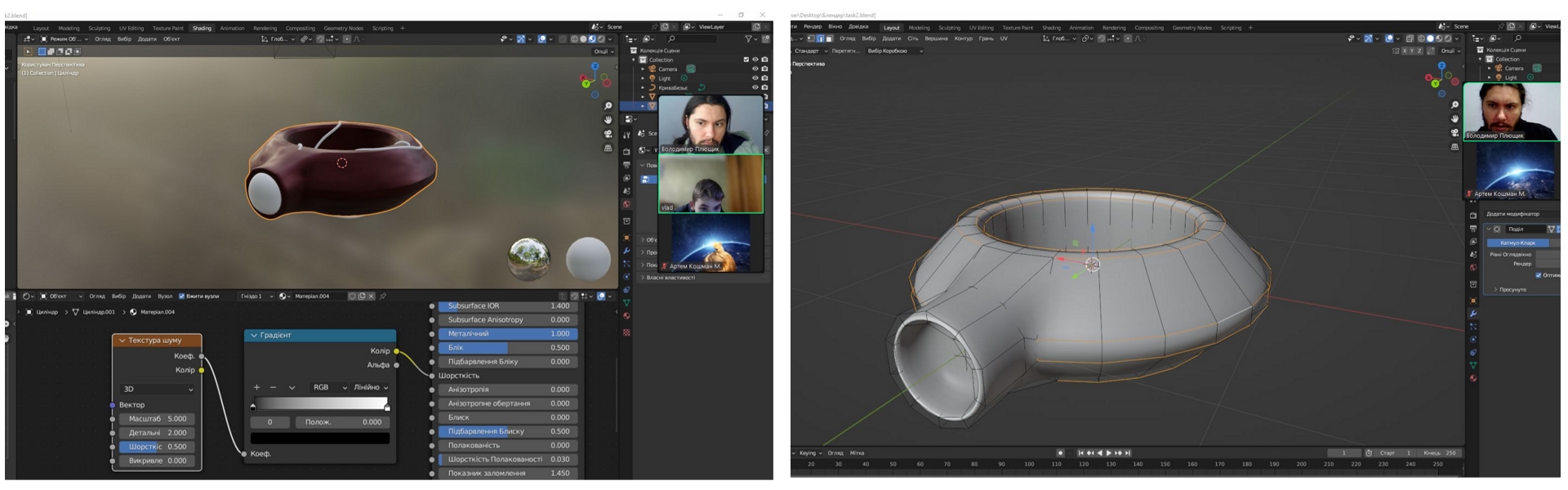
Task: Collapse the Градієнт node header
Action: [254, 336]
